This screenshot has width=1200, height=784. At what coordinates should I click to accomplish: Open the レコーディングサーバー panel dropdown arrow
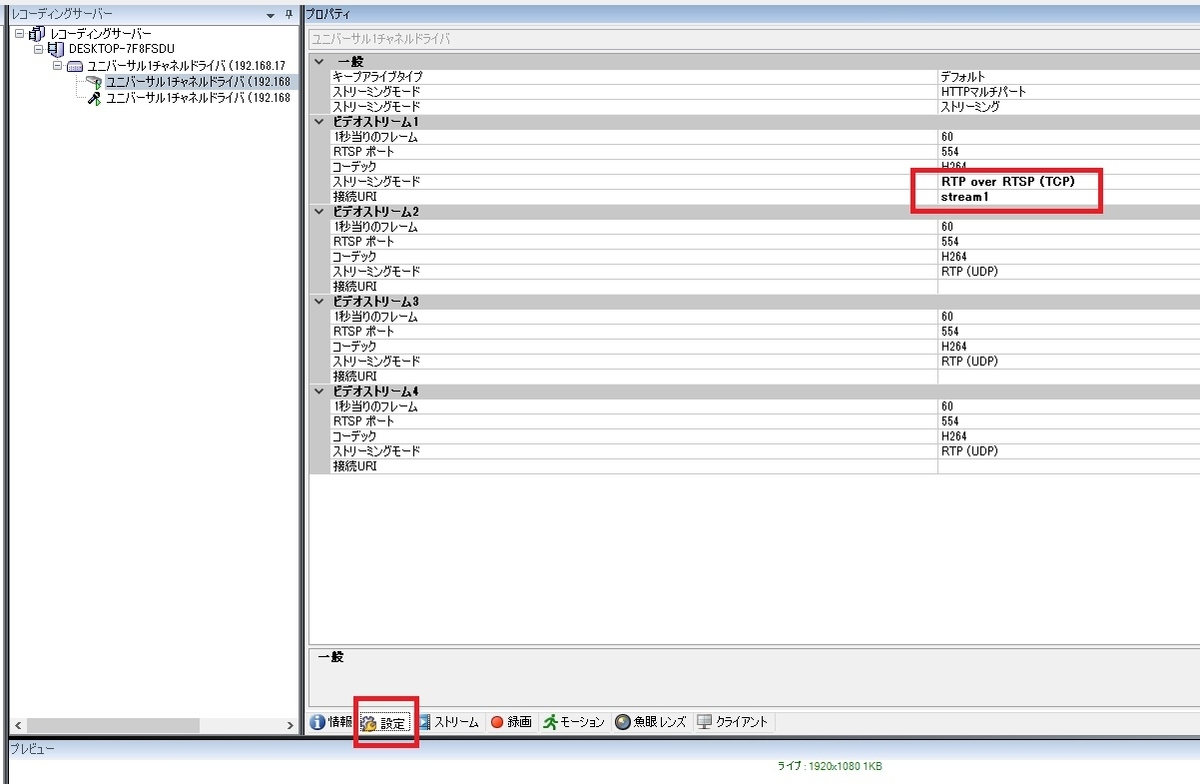click(269, 15)
